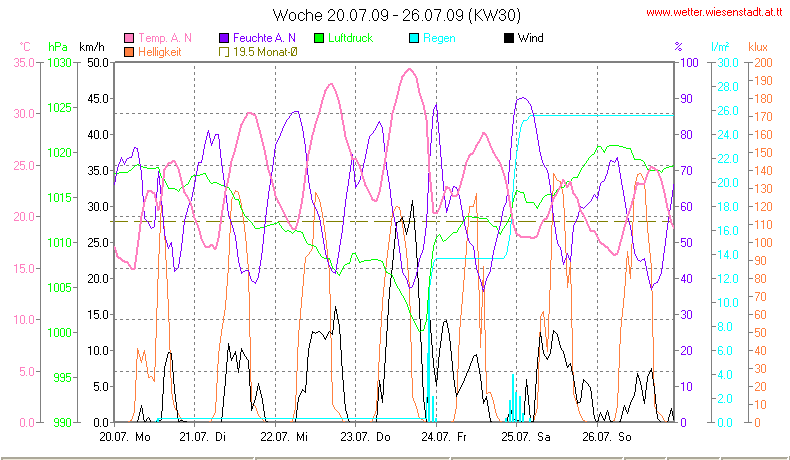Click the % humidity axis unit label
This screenshot has width=790, height=460.
[679, 47]
